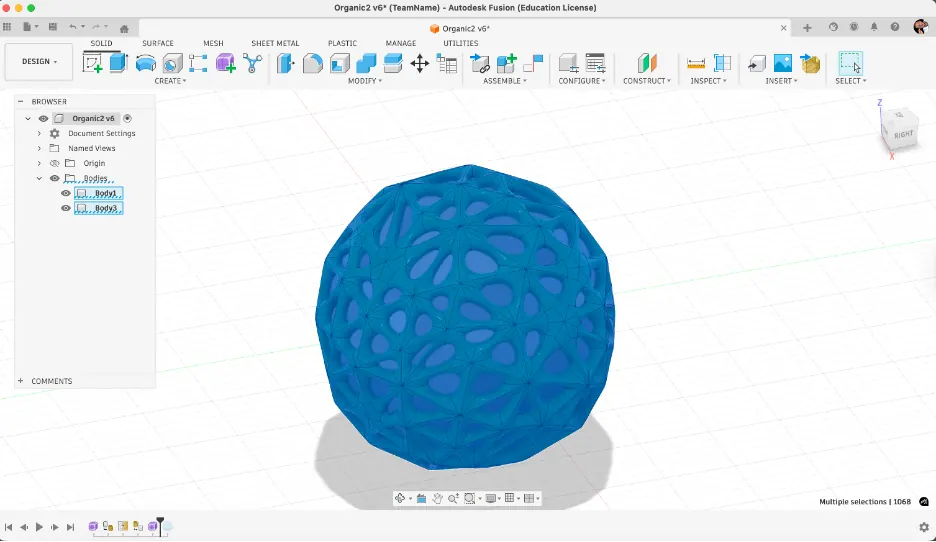Select the Offset Plane construct icon

coord(647,63)
